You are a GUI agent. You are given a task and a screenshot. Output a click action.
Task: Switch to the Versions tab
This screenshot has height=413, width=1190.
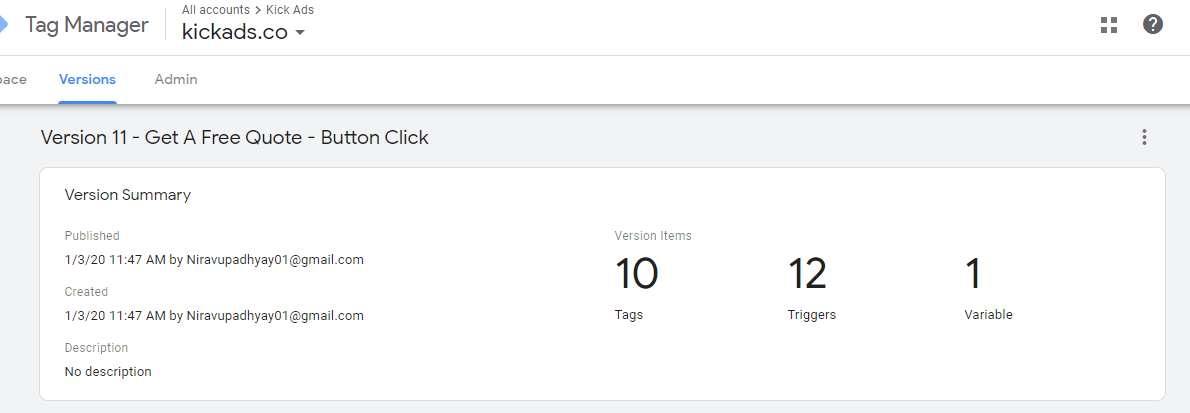pyautogui.click(x=87, y=79)
